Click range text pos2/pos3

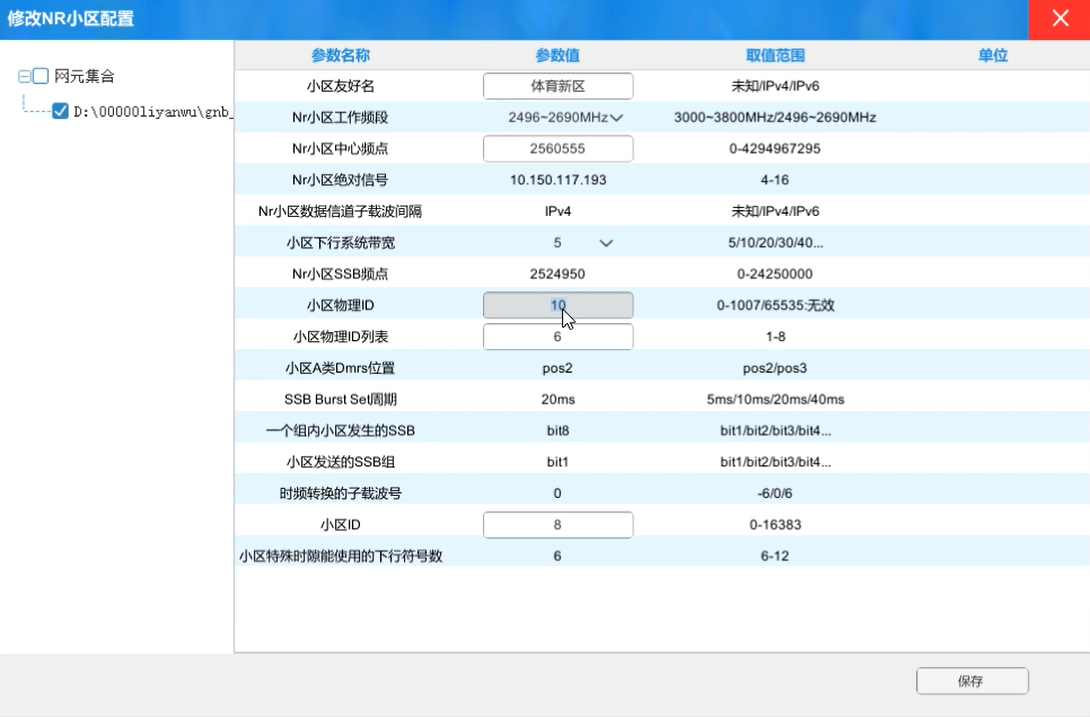(775, 368)
